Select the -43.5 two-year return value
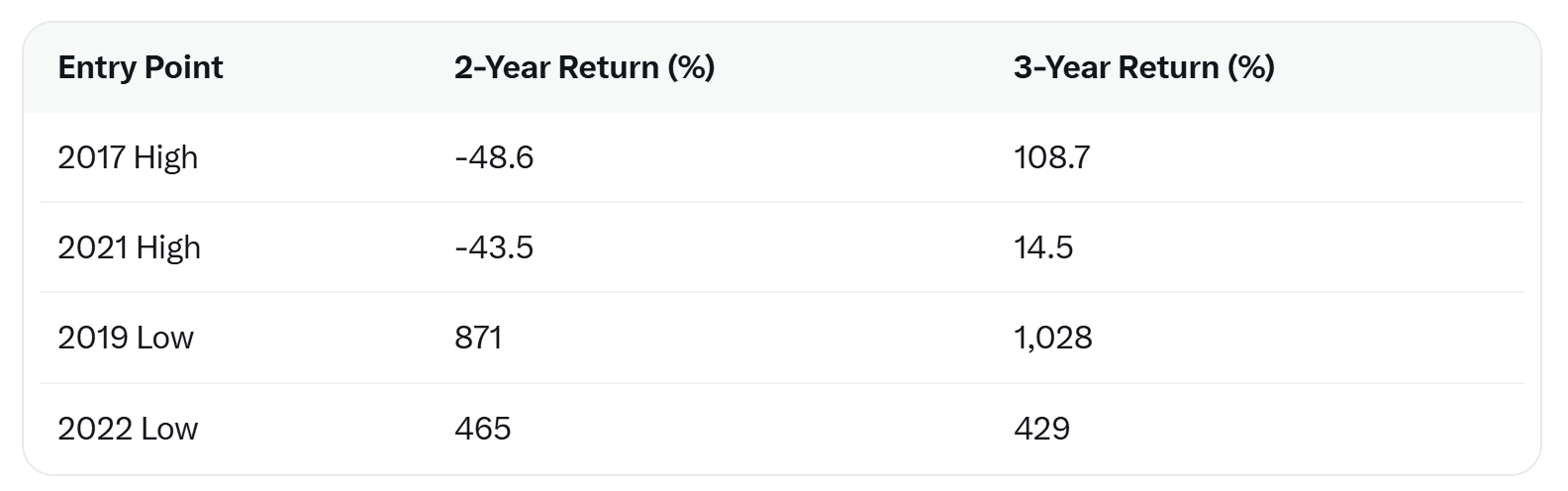The image size is (1568, 491). tap(494, 247)
